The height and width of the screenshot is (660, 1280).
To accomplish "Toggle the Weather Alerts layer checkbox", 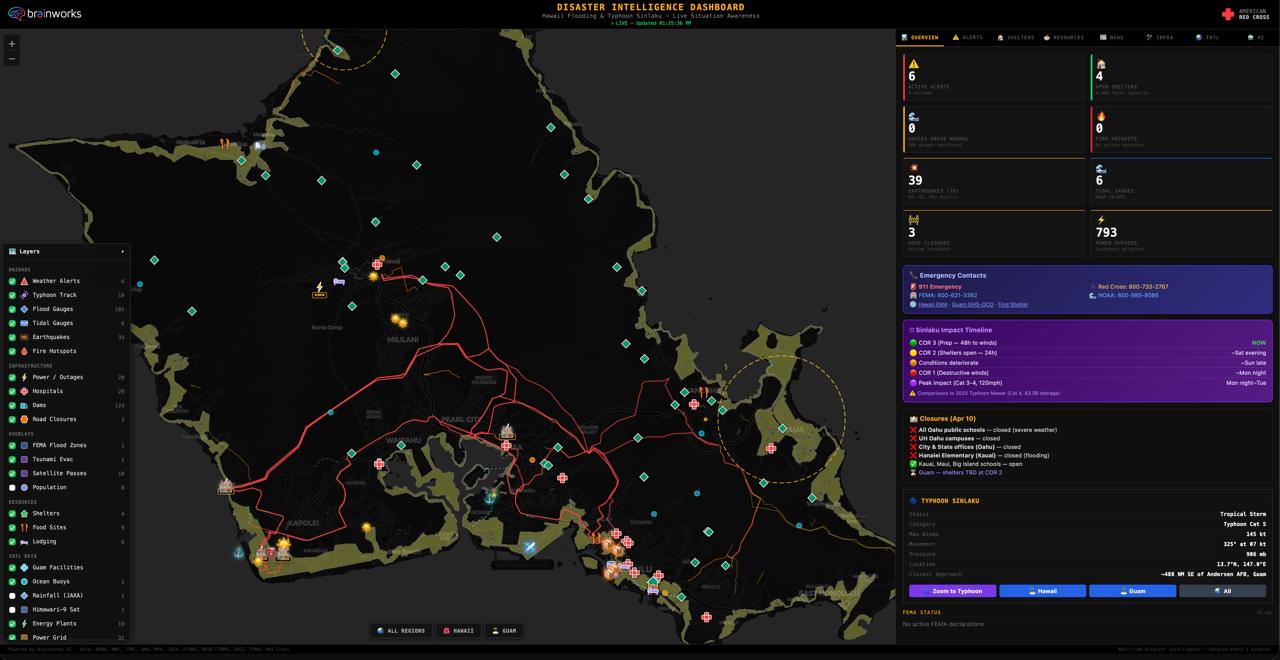I will (x=13, y=282).
